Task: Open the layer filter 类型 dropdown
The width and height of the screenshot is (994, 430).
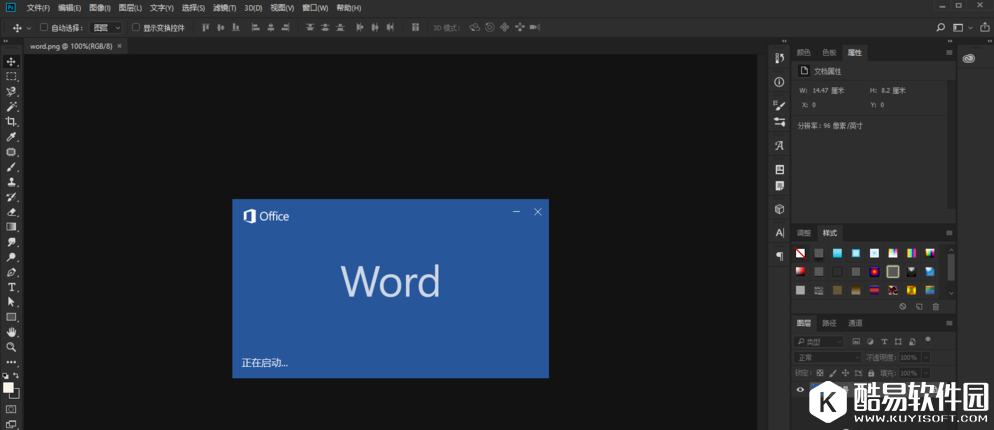Action: [820, 342]
